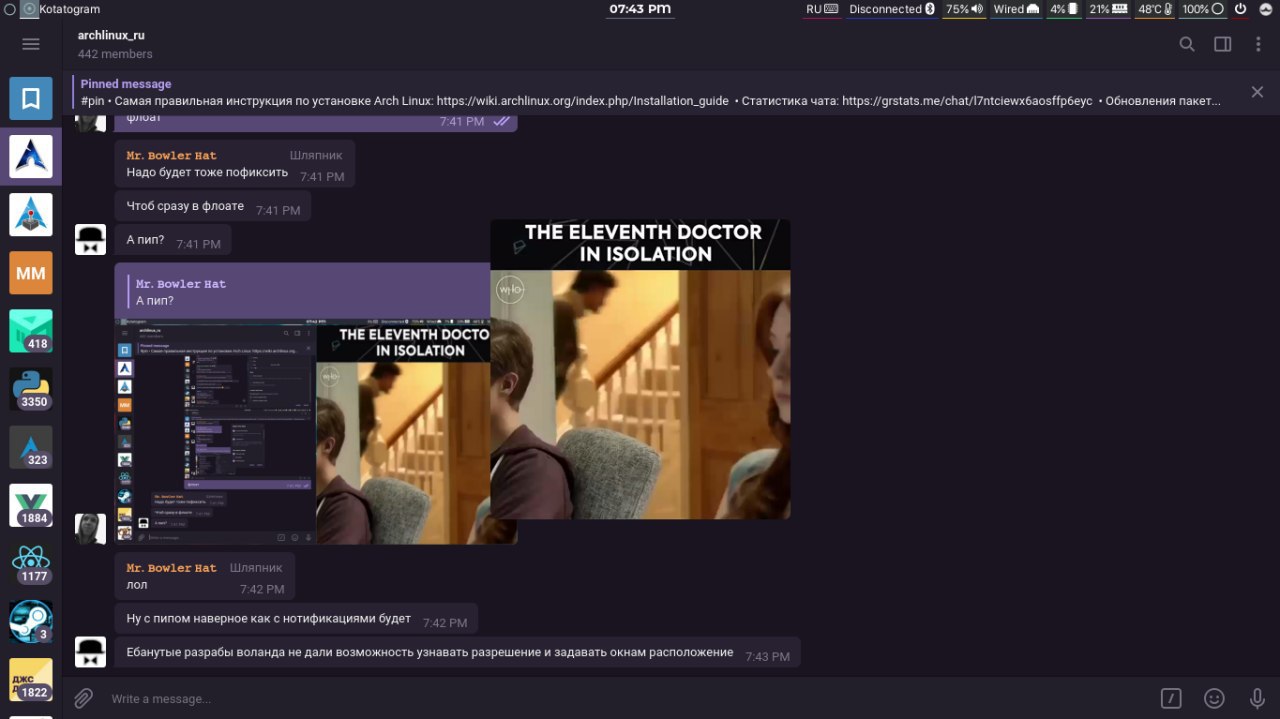Click the 442 members subtitle

click(x=115, y=54)
